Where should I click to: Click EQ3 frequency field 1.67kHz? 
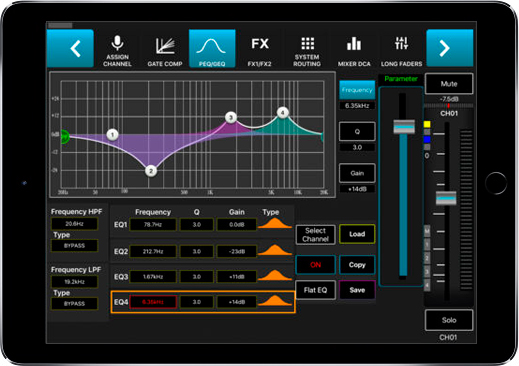tap(153, 277)
